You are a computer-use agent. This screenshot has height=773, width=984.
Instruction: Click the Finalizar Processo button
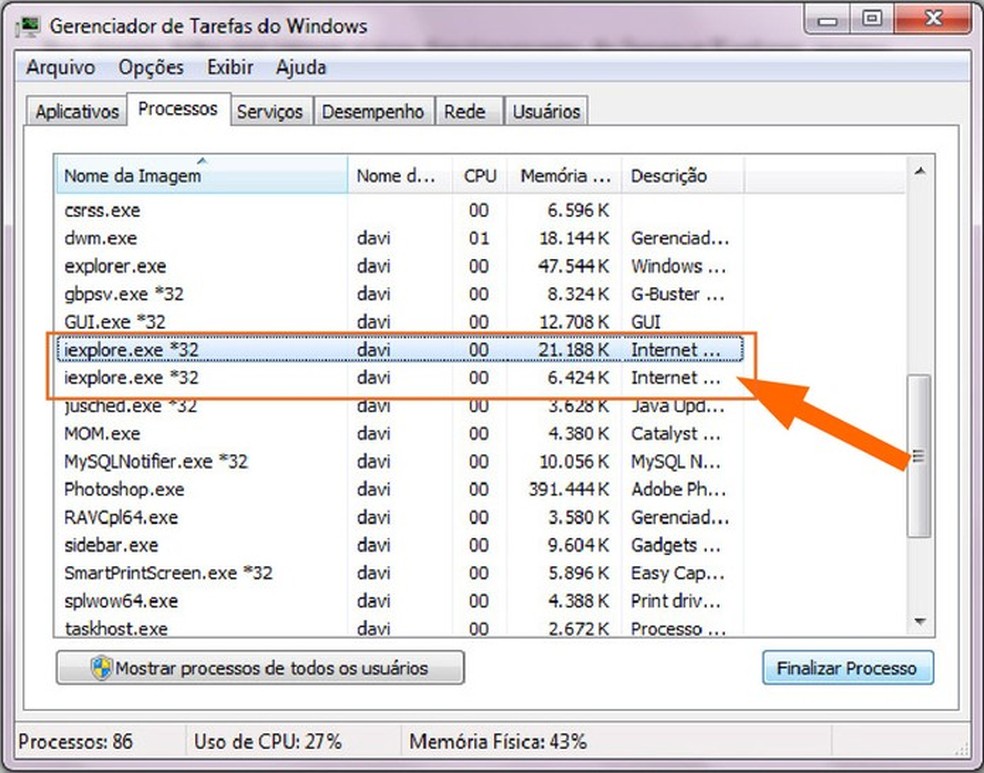(847, 667)
